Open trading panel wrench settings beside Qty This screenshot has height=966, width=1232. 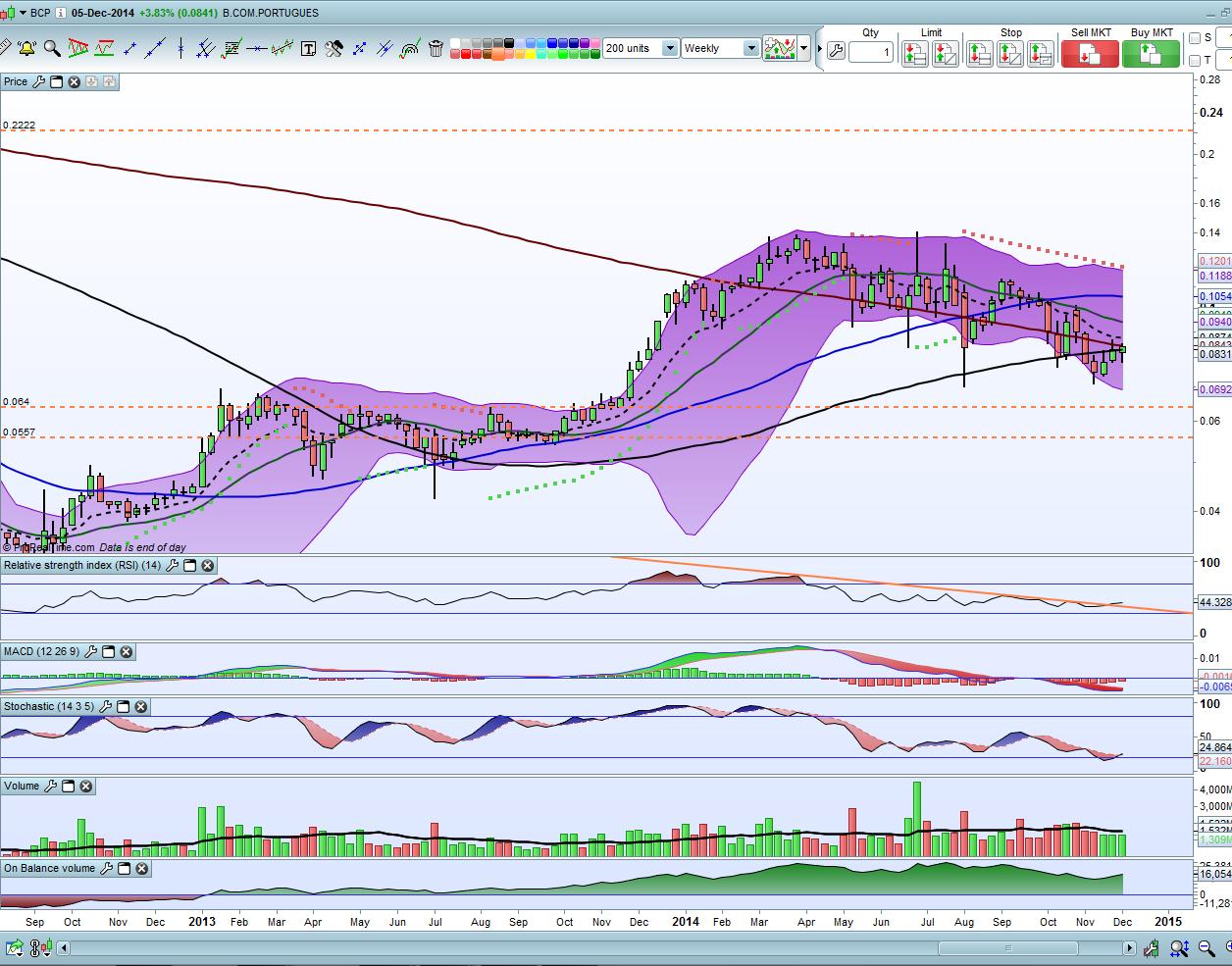pyautogui.click(x=836, y=51)
